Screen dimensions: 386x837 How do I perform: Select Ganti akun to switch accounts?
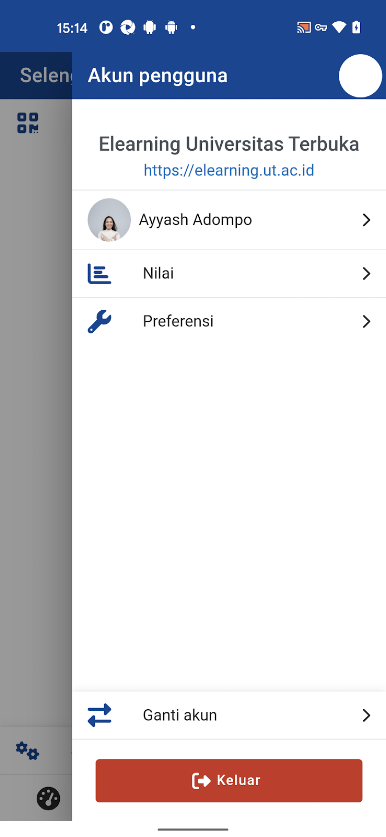coord(229,715)
